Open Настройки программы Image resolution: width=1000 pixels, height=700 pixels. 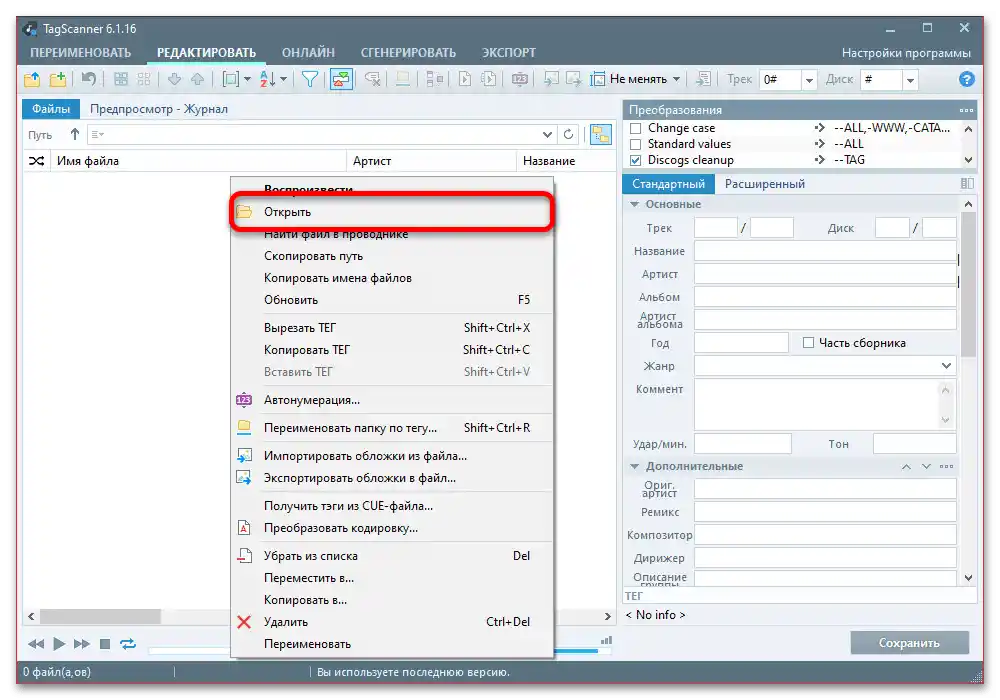coord(906,53)
